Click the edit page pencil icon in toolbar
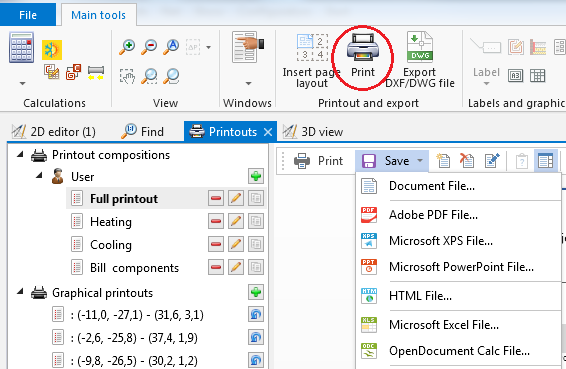This screenshot has height=369, width=566. pyautogui.click(x=492, y=161)
